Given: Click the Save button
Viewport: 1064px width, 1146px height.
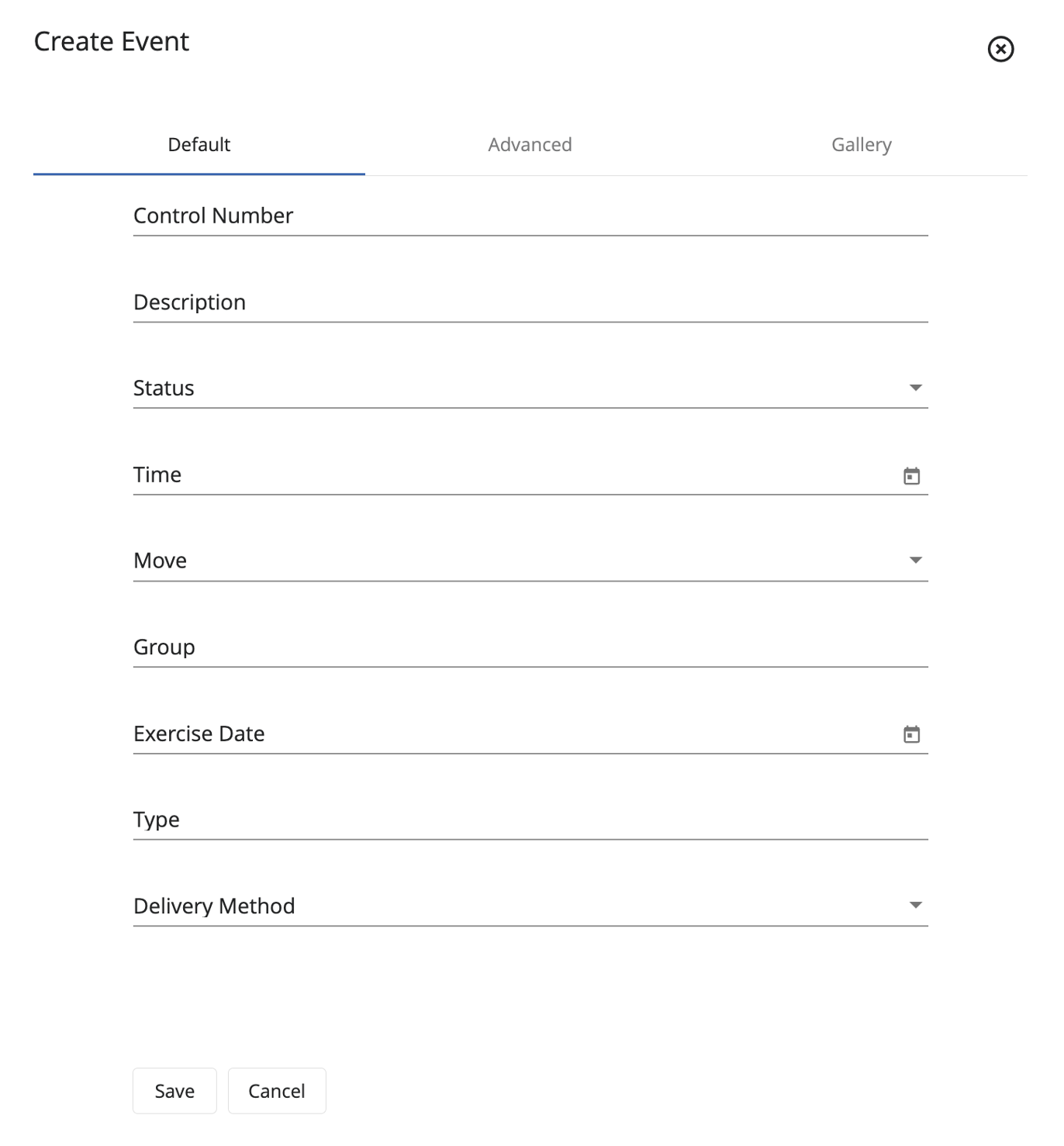Looking at the screenshot, I should pos(174,1091).
